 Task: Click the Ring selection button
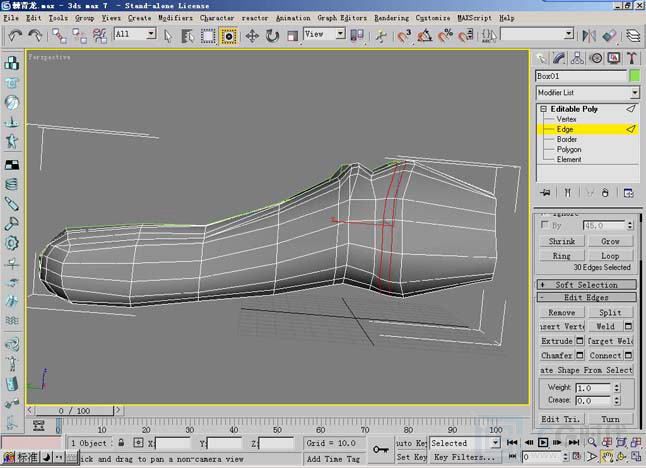pos(562,256)
